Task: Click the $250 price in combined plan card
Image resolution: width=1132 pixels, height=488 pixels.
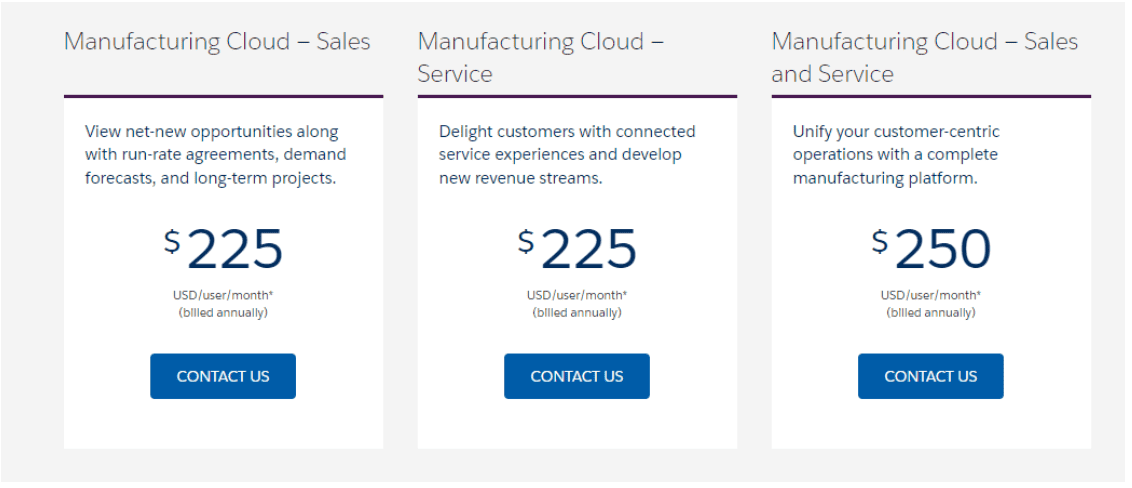Action: [x=931, y=250]
